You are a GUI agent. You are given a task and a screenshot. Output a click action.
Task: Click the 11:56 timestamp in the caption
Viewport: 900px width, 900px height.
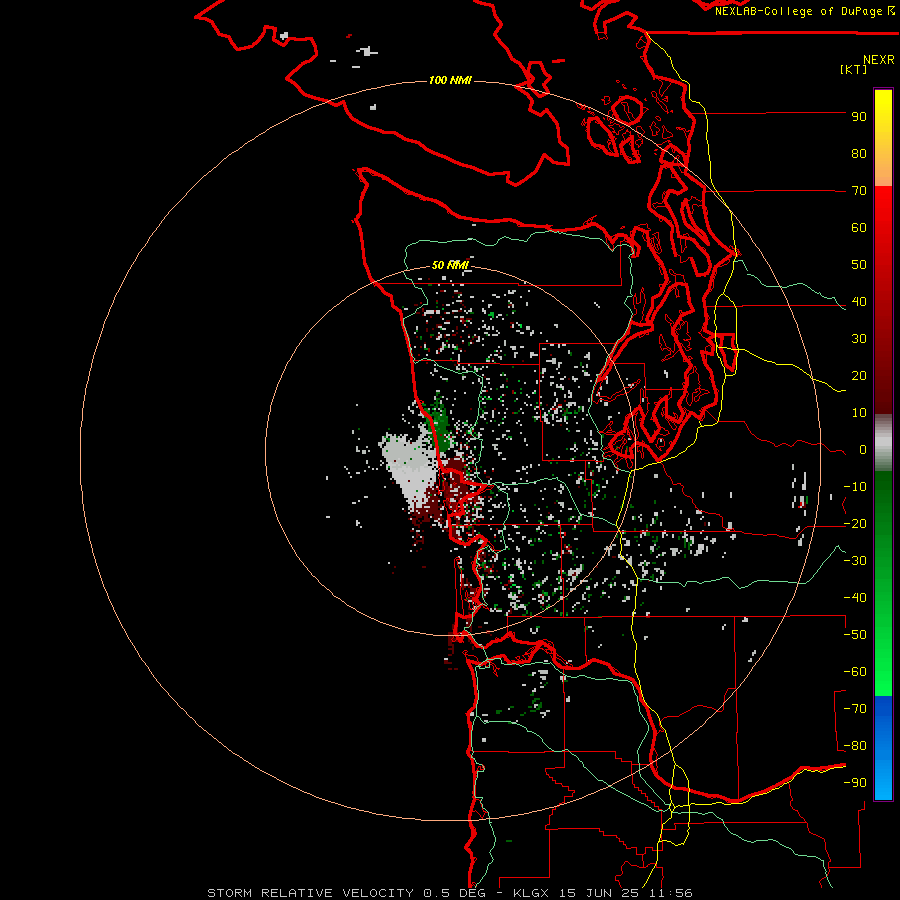(x=671, y=893)
